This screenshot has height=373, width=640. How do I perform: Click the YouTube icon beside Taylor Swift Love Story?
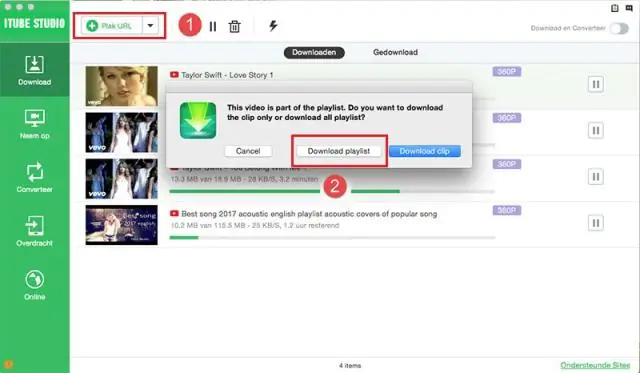point(174,75)
